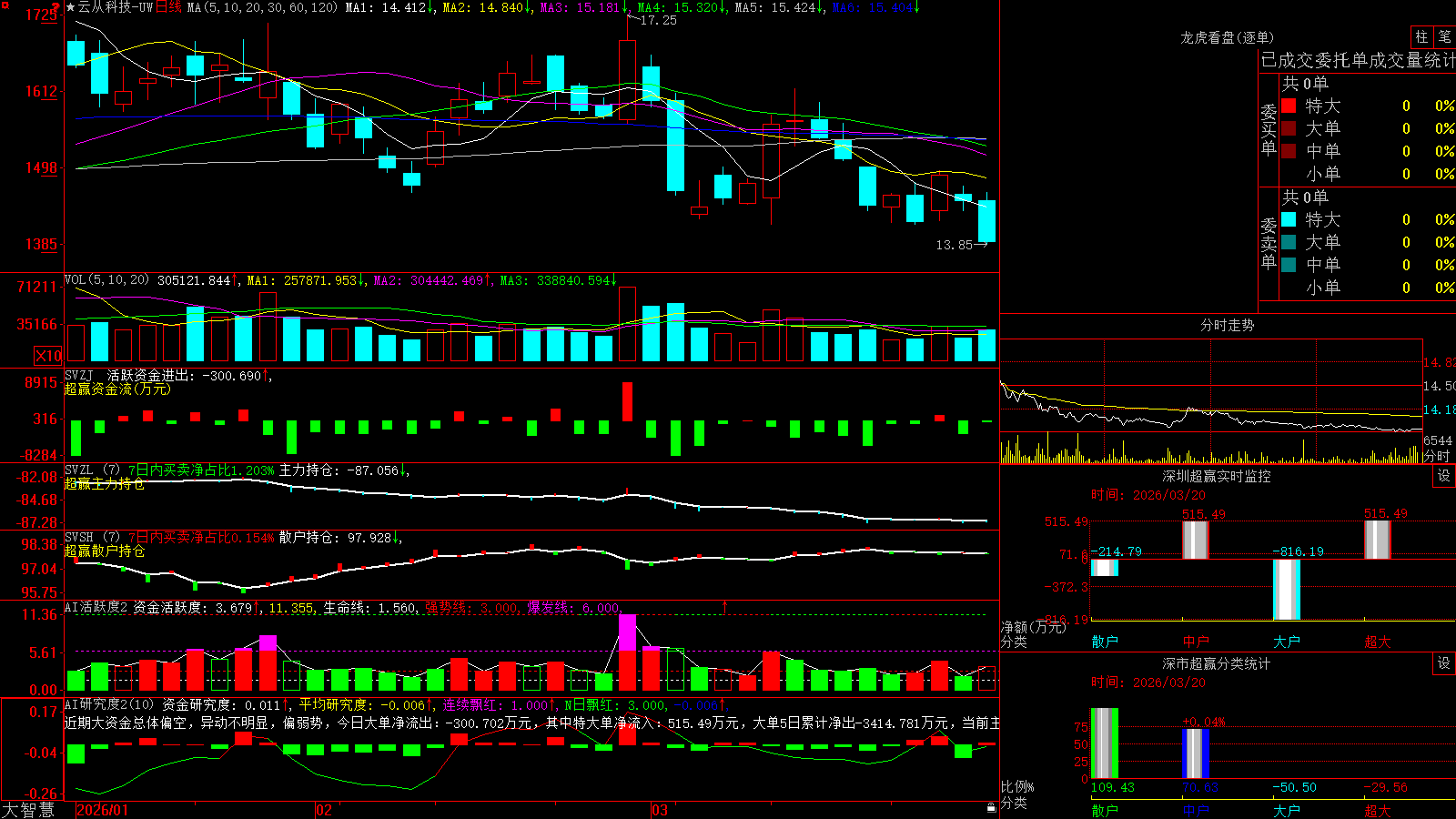Click teal 中单 swatch under 委卖单
The width and height of the screenshot is (1456, 819).
1289,265
